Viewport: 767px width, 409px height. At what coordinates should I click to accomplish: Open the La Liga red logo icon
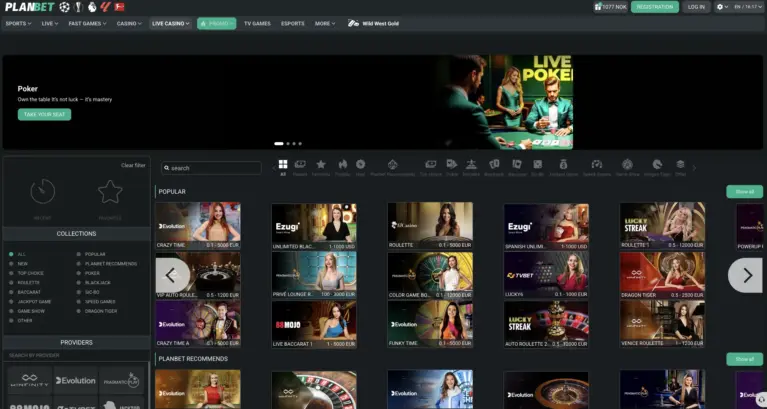(x=106, y=7)
